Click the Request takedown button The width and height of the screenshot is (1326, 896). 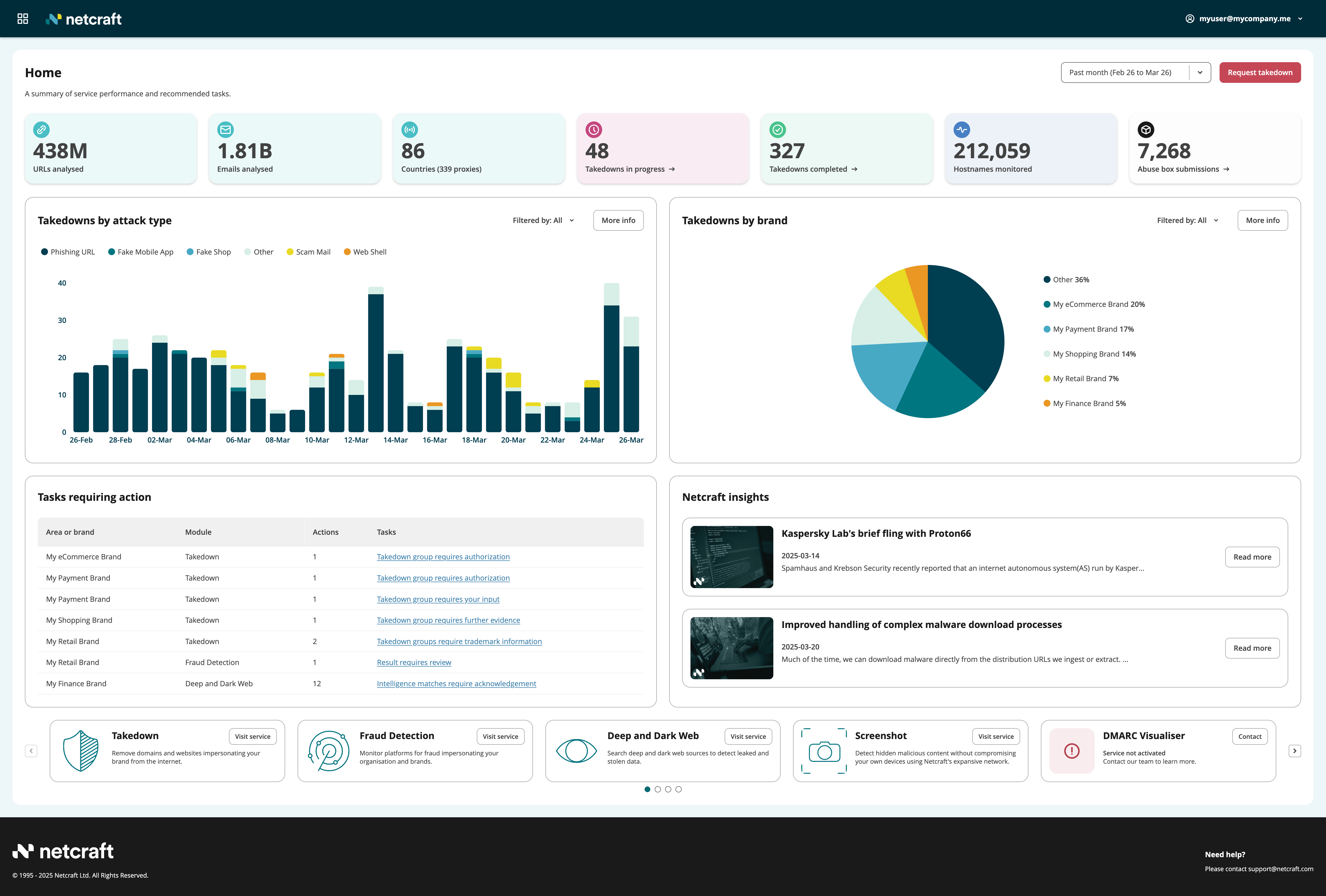click(1259, 73)
